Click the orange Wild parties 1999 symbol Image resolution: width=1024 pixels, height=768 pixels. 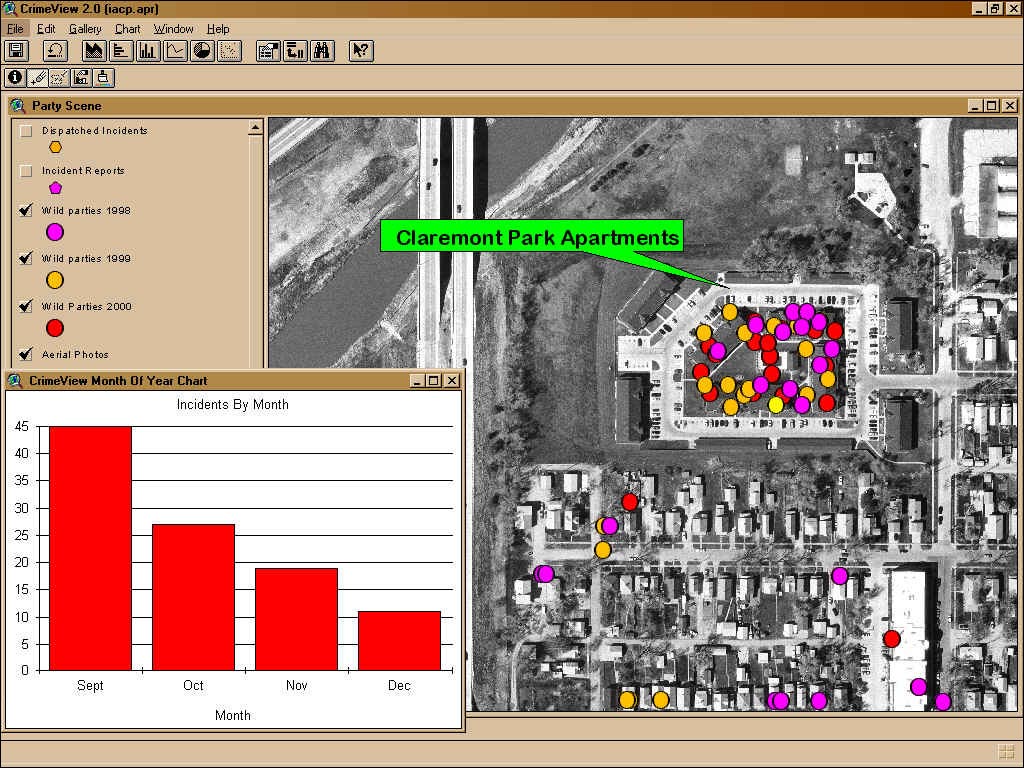pos(55,280)
